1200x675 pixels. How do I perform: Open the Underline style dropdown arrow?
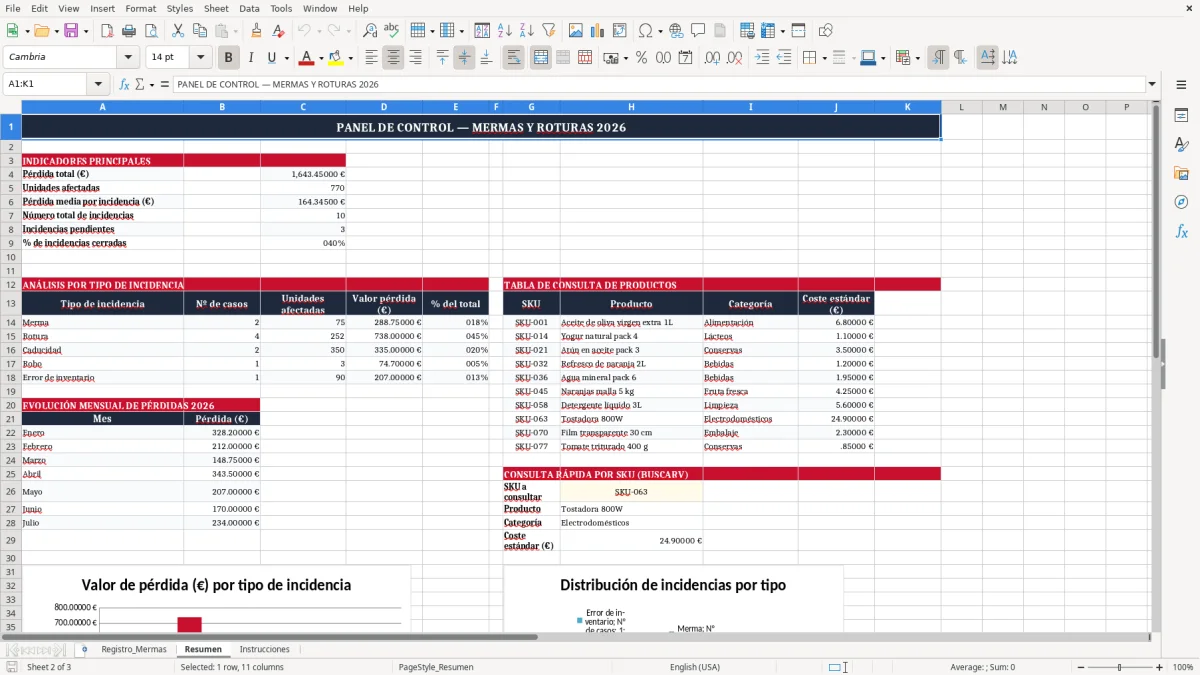[286, 58]
